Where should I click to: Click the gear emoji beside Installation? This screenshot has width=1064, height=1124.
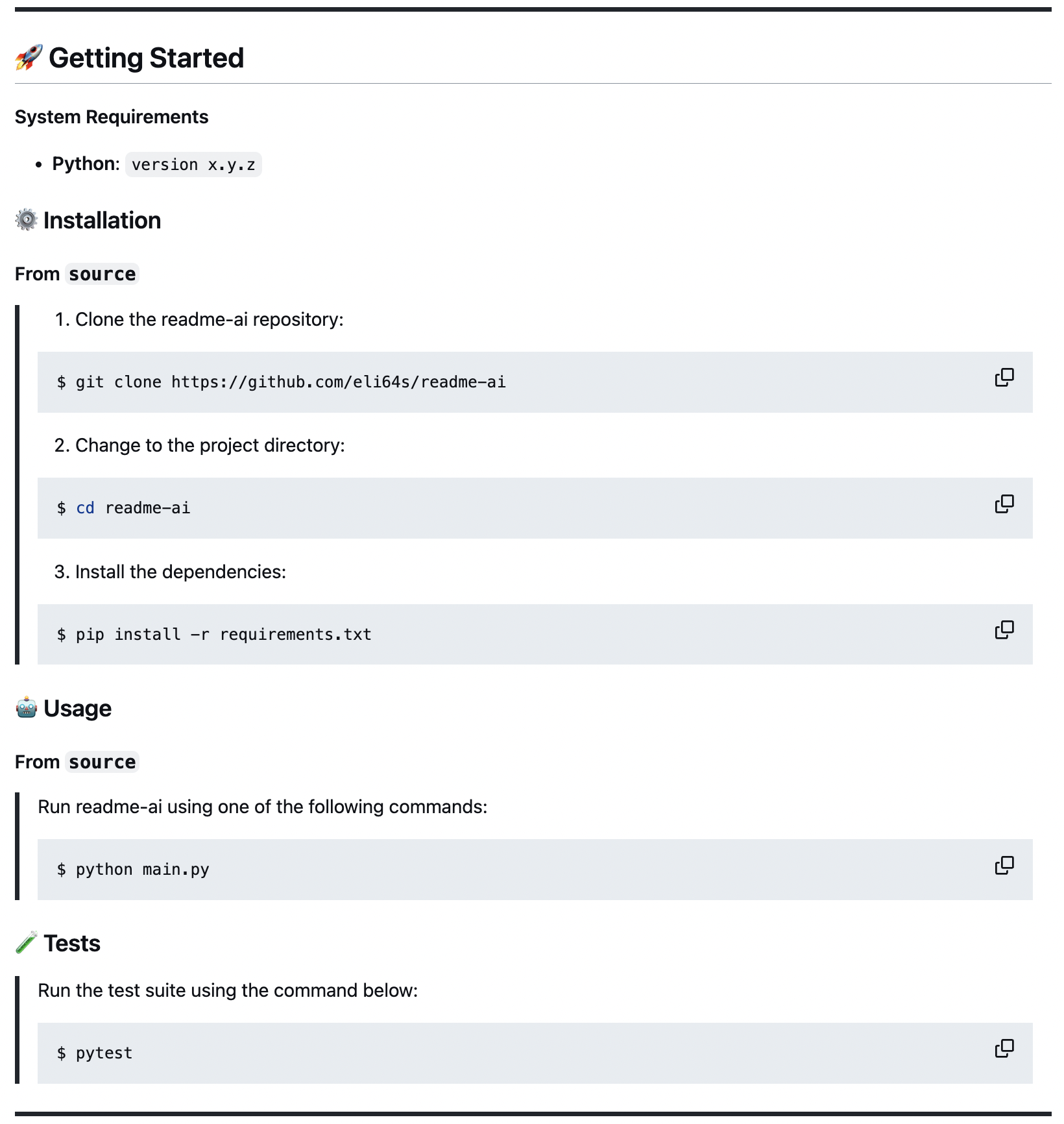pos(26,220)
